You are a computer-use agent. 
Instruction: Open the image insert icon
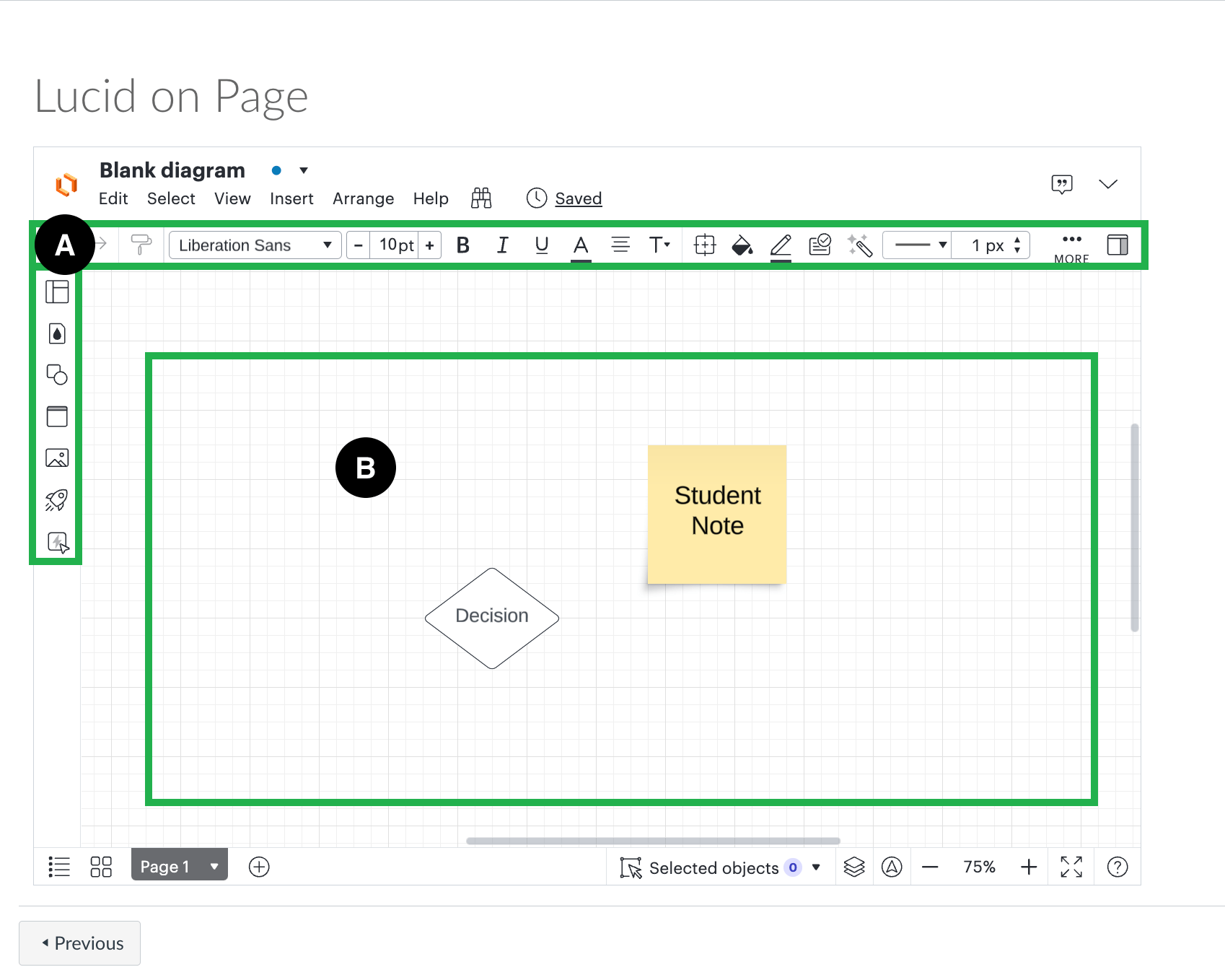coord(57,458)
